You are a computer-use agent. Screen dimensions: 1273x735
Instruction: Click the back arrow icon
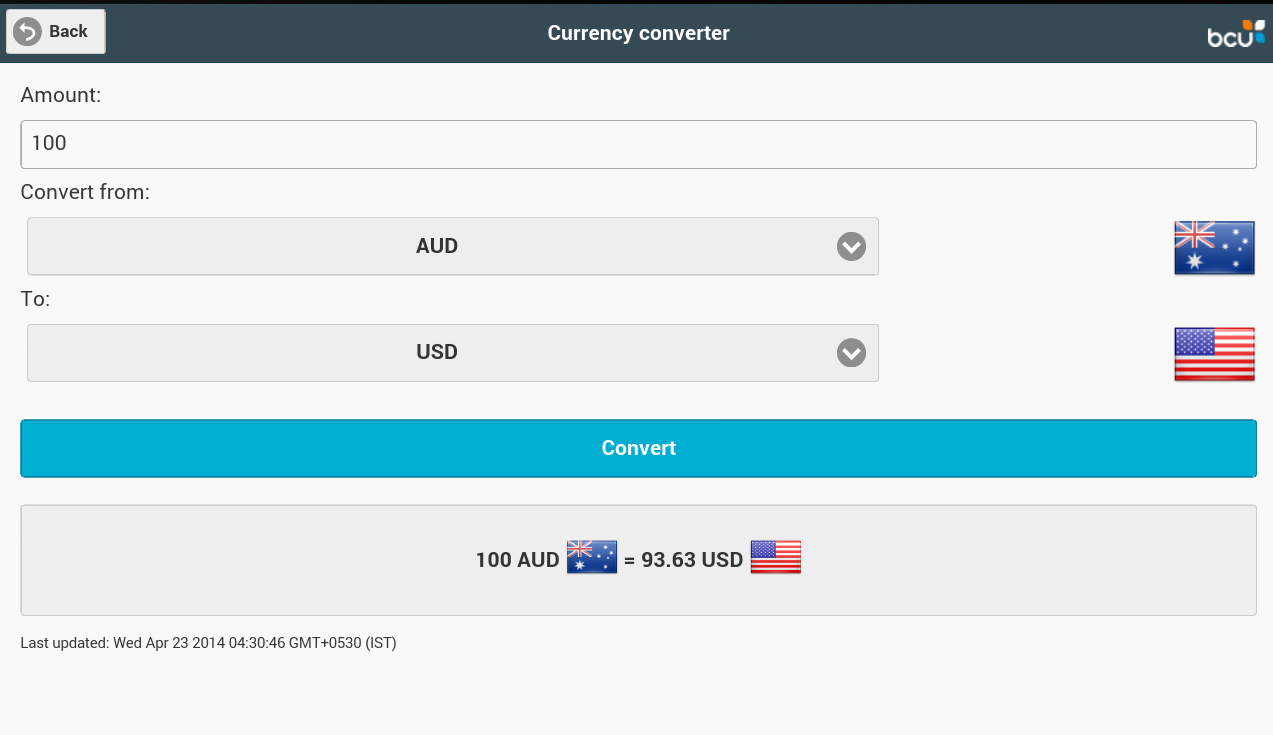pos(27,32)
